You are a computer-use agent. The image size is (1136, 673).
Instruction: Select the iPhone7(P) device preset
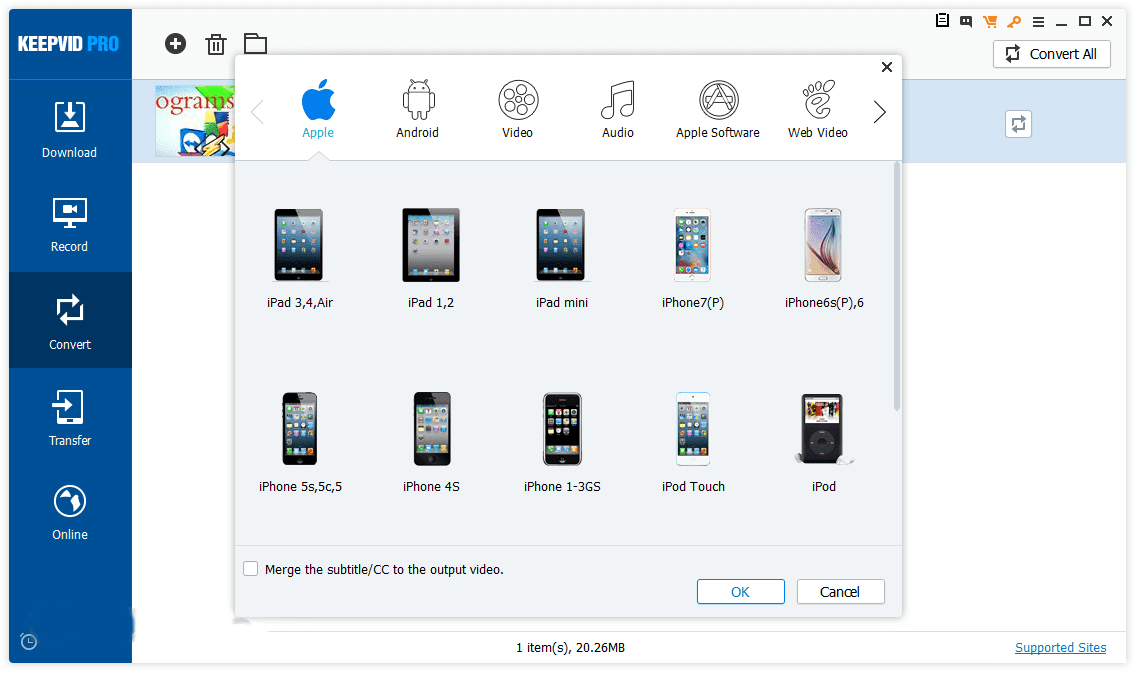693,259
